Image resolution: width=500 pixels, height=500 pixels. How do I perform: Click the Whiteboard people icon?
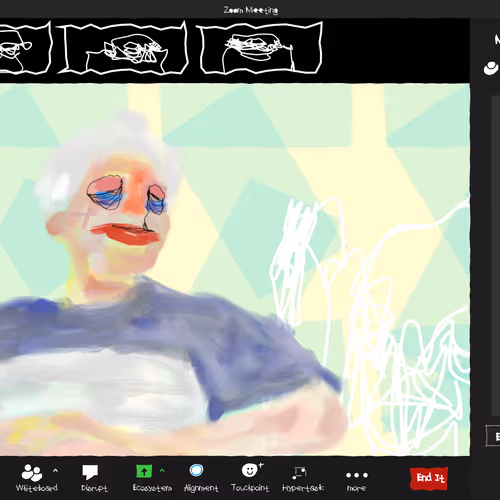pyautogui.click(x=32, y=473)
